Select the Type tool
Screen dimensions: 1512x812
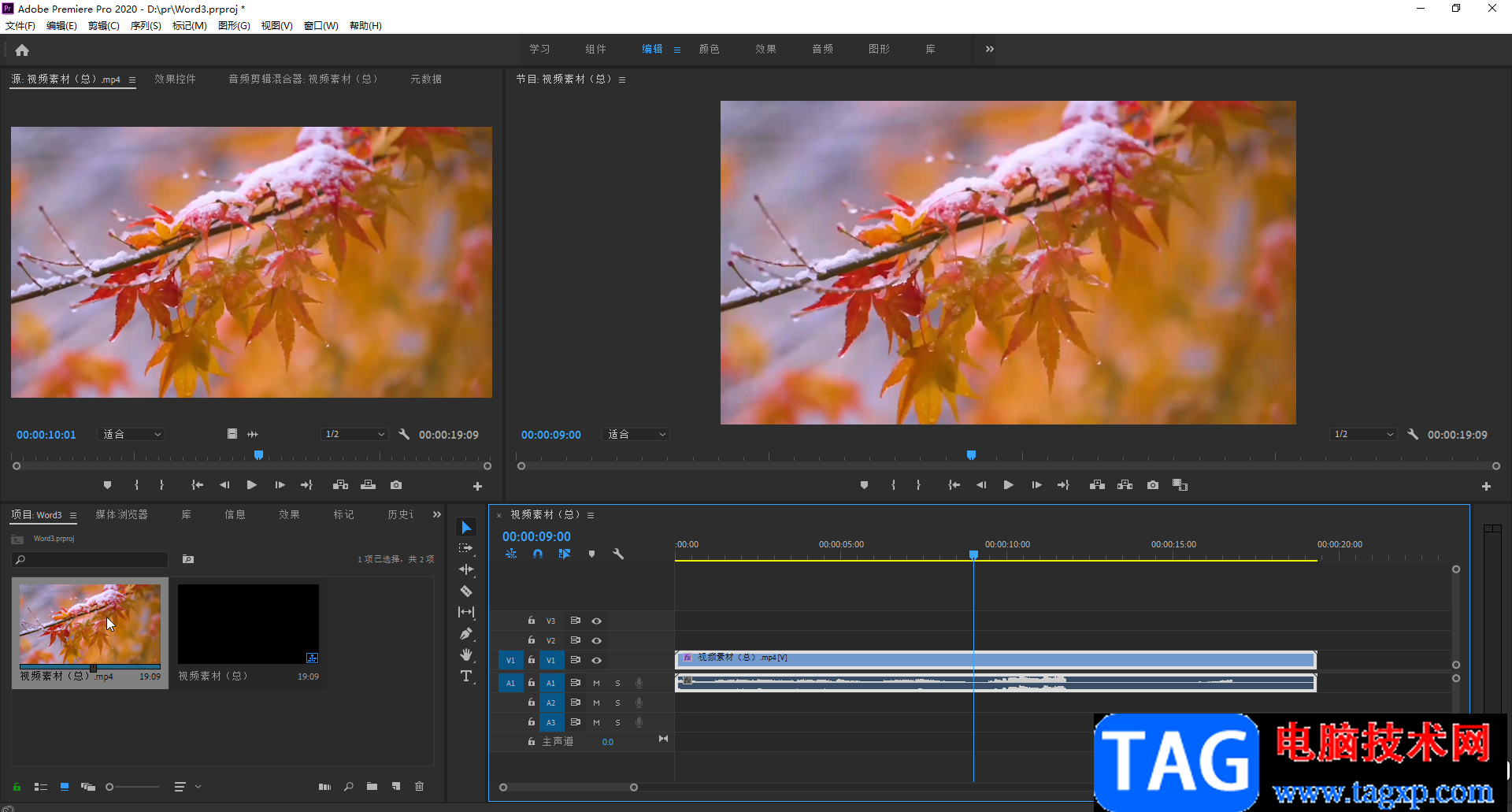466,676
